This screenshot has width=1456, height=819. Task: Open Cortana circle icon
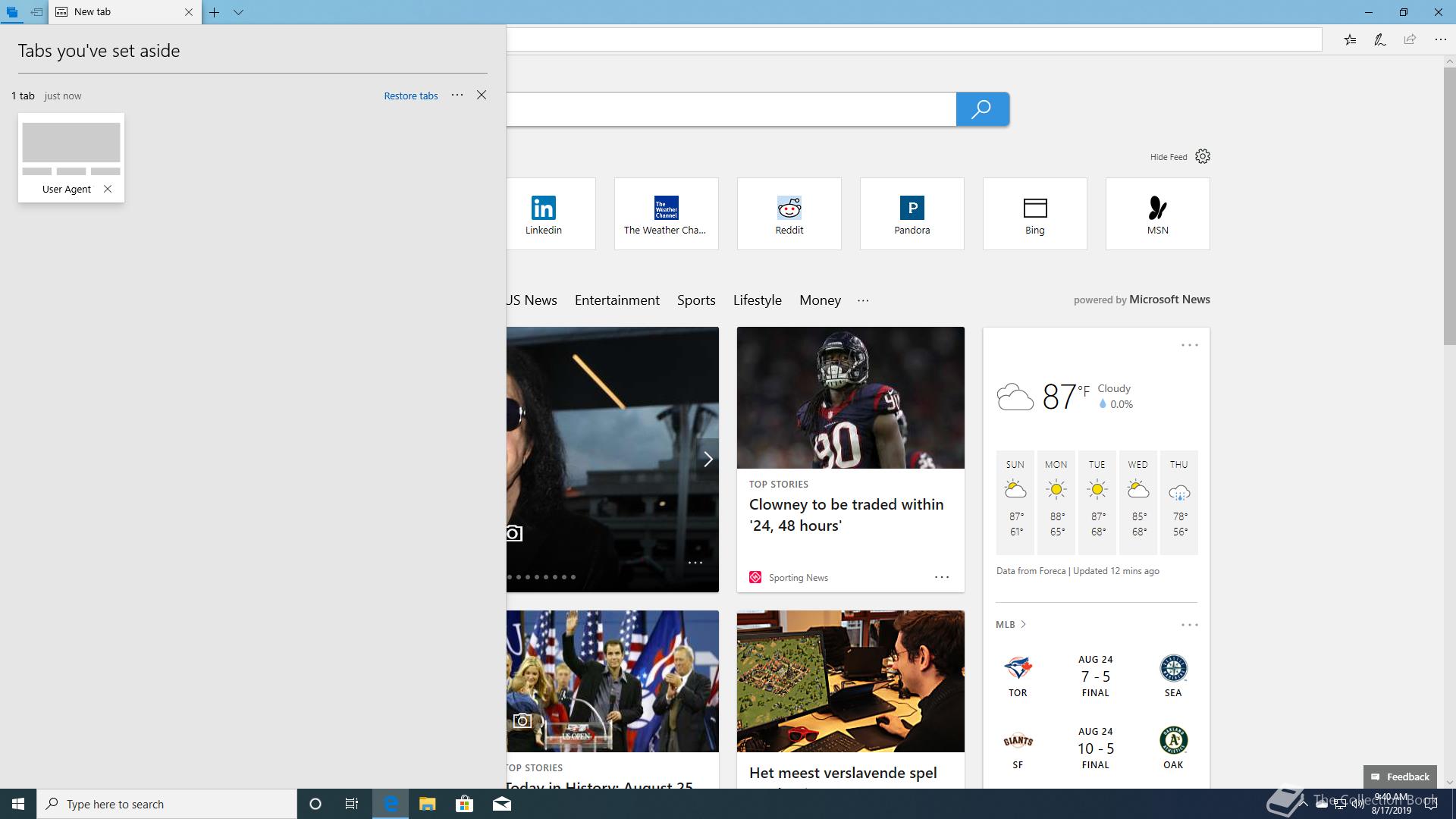pyautogui.click(x=315, y=804)
